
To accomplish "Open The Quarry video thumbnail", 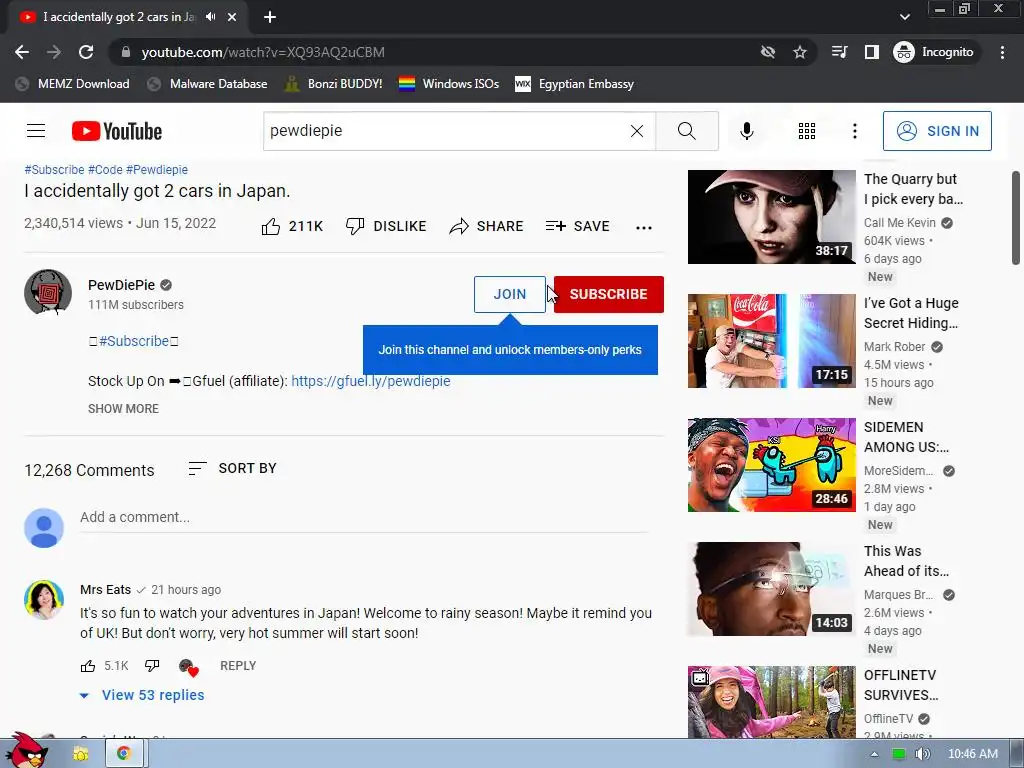I will [x=771, y=217].
